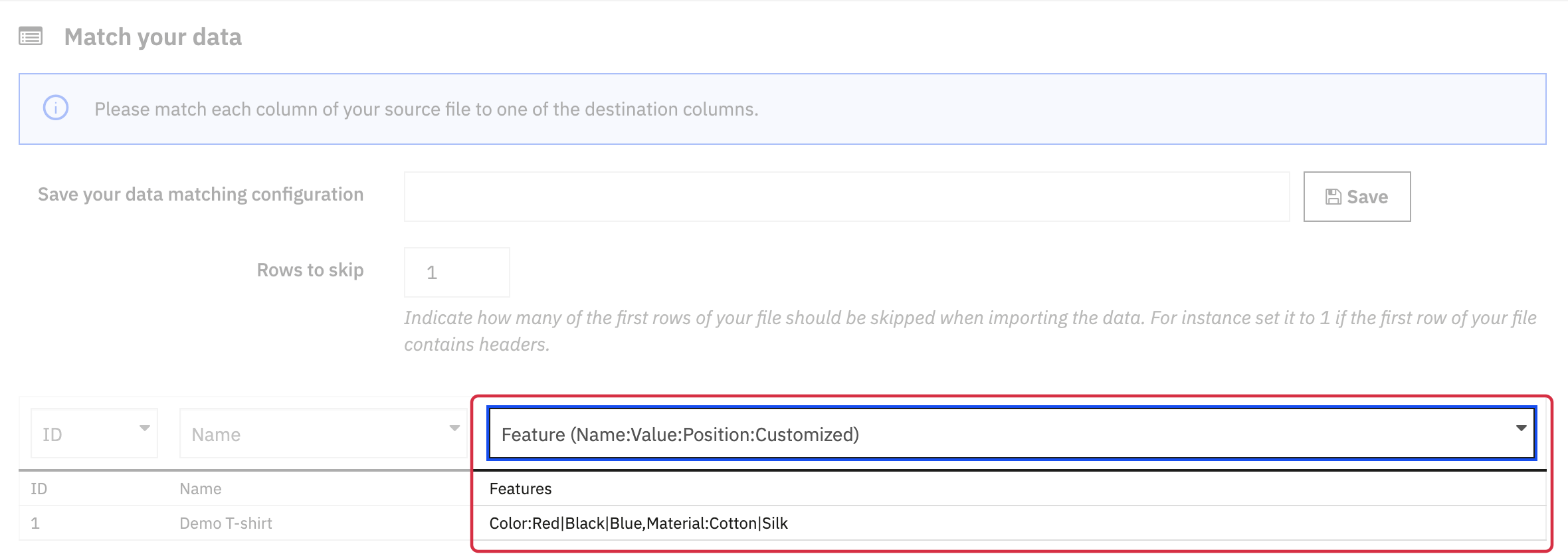
Task: Open the ID column dropdown
Action: [94, 433]
